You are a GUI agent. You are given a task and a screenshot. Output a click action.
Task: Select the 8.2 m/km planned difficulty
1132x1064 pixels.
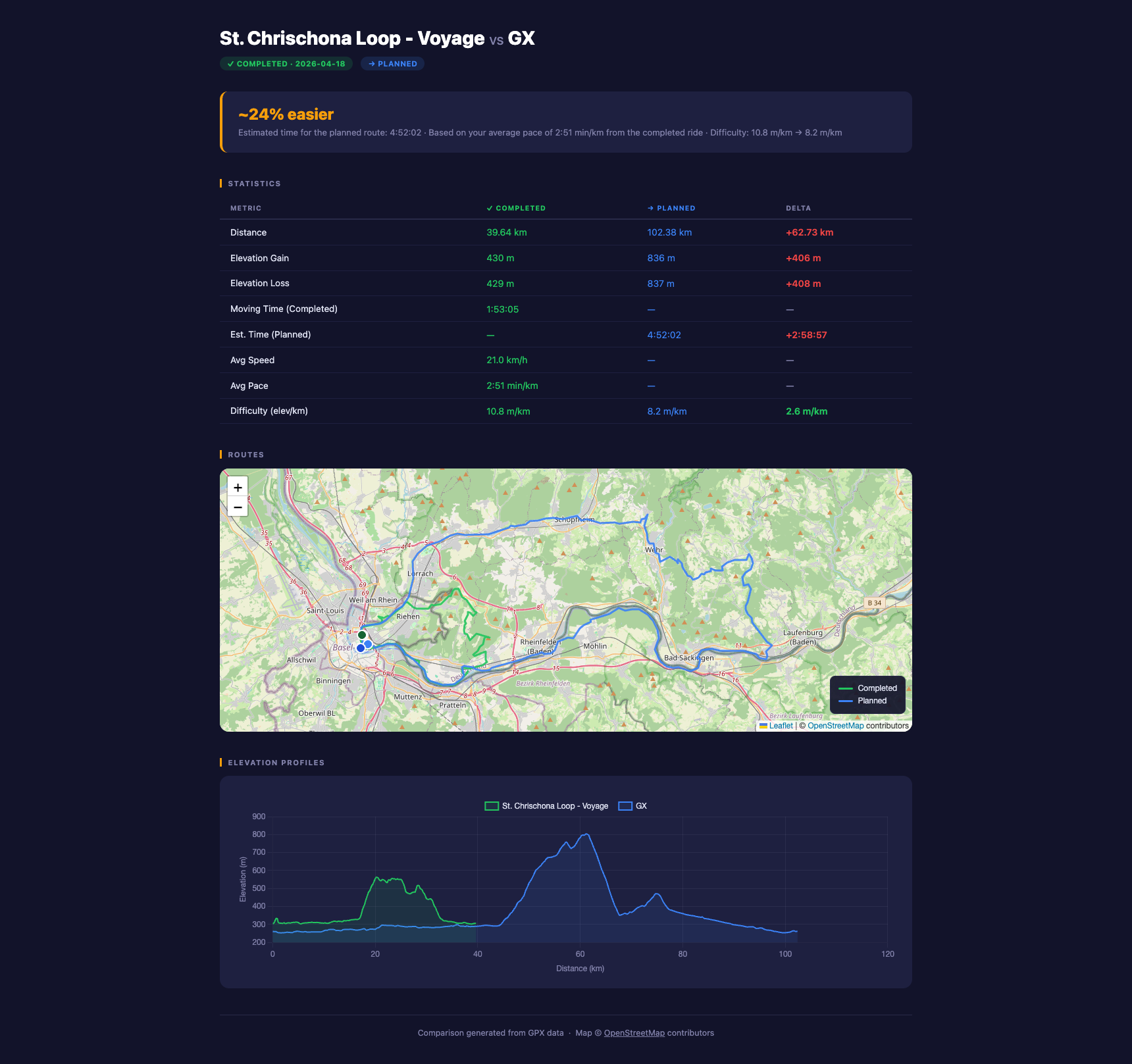(x=667, y=411)
